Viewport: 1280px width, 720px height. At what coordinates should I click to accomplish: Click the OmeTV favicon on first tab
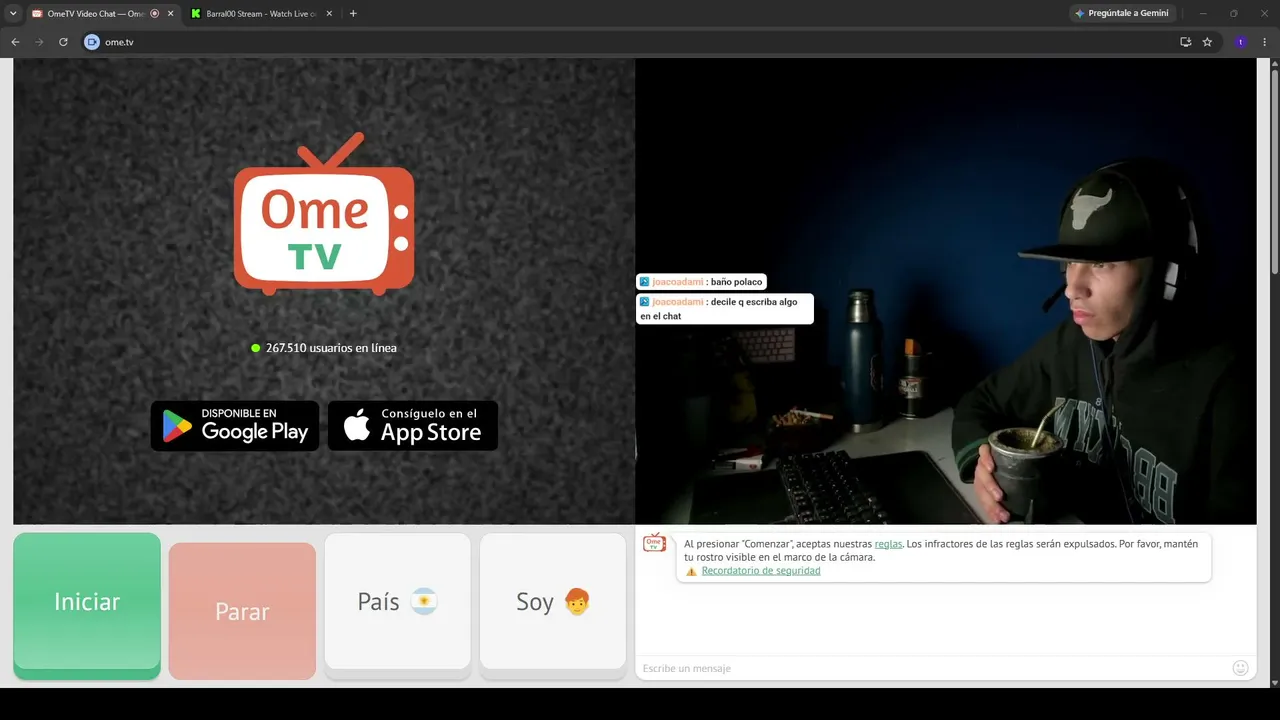[37, 14]
